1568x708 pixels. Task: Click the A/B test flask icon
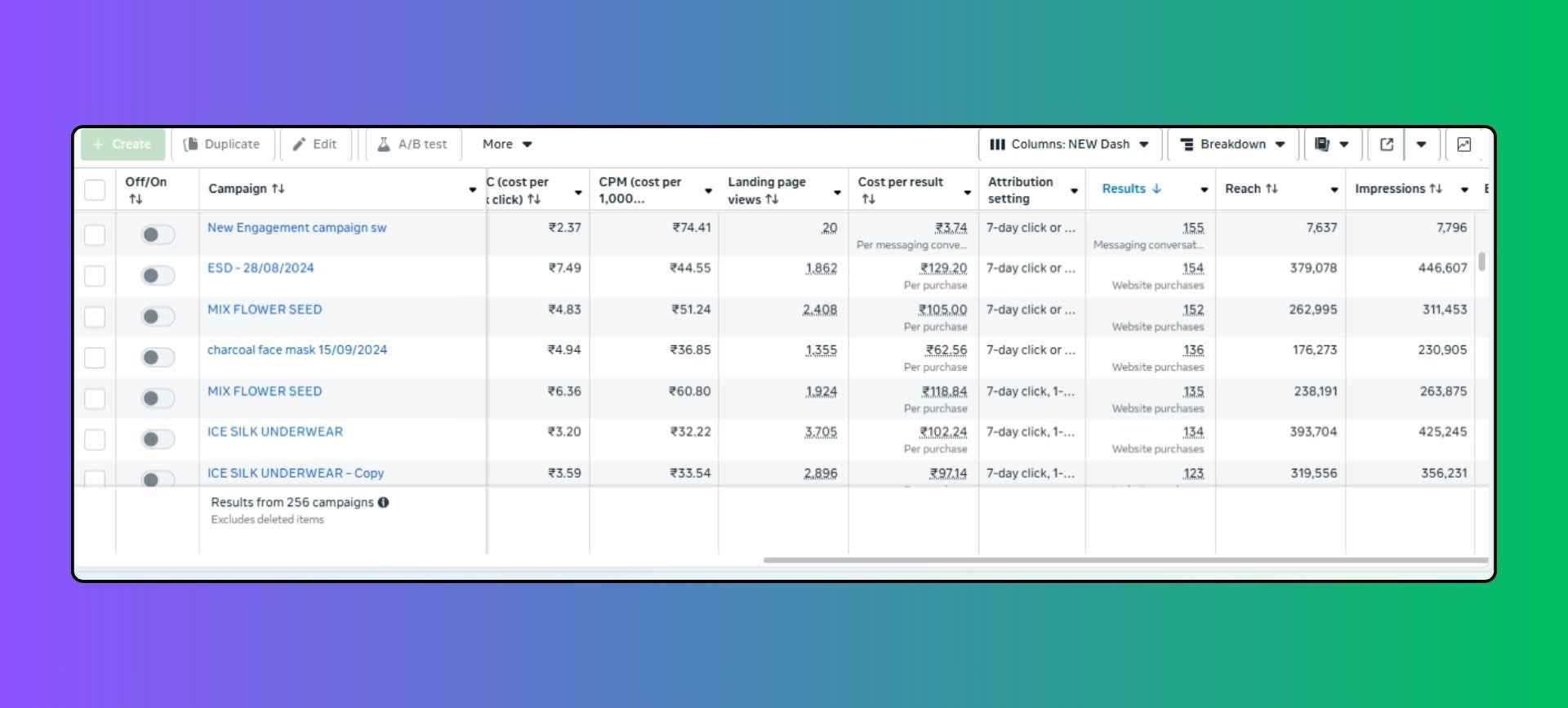point(383,145)
